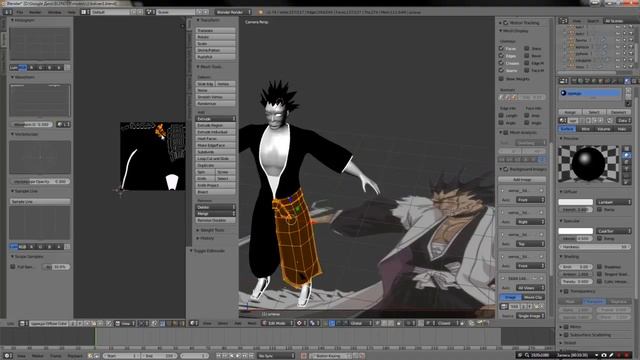Toggle the Seams overlay checkbox

(501, 71)
